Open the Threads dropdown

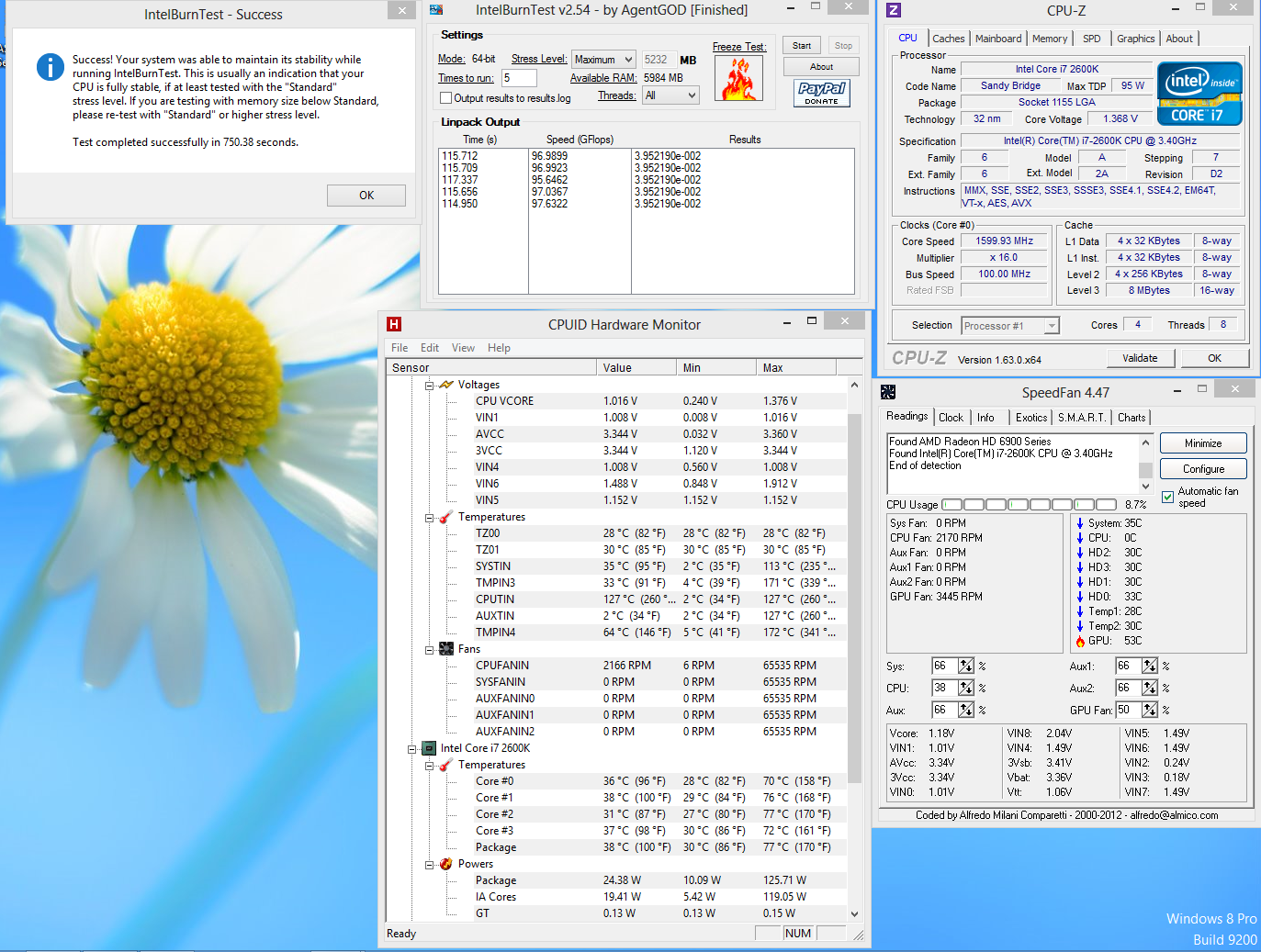pos(670,95)
